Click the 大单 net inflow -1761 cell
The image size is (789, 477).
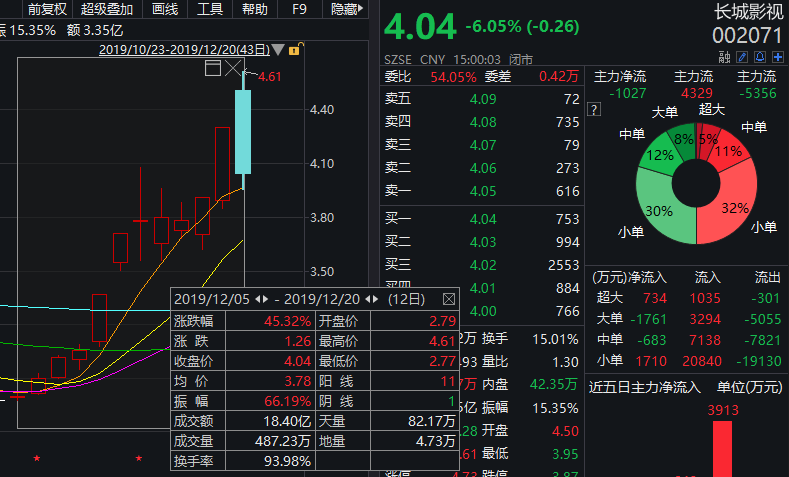click(x=648, y=320)
